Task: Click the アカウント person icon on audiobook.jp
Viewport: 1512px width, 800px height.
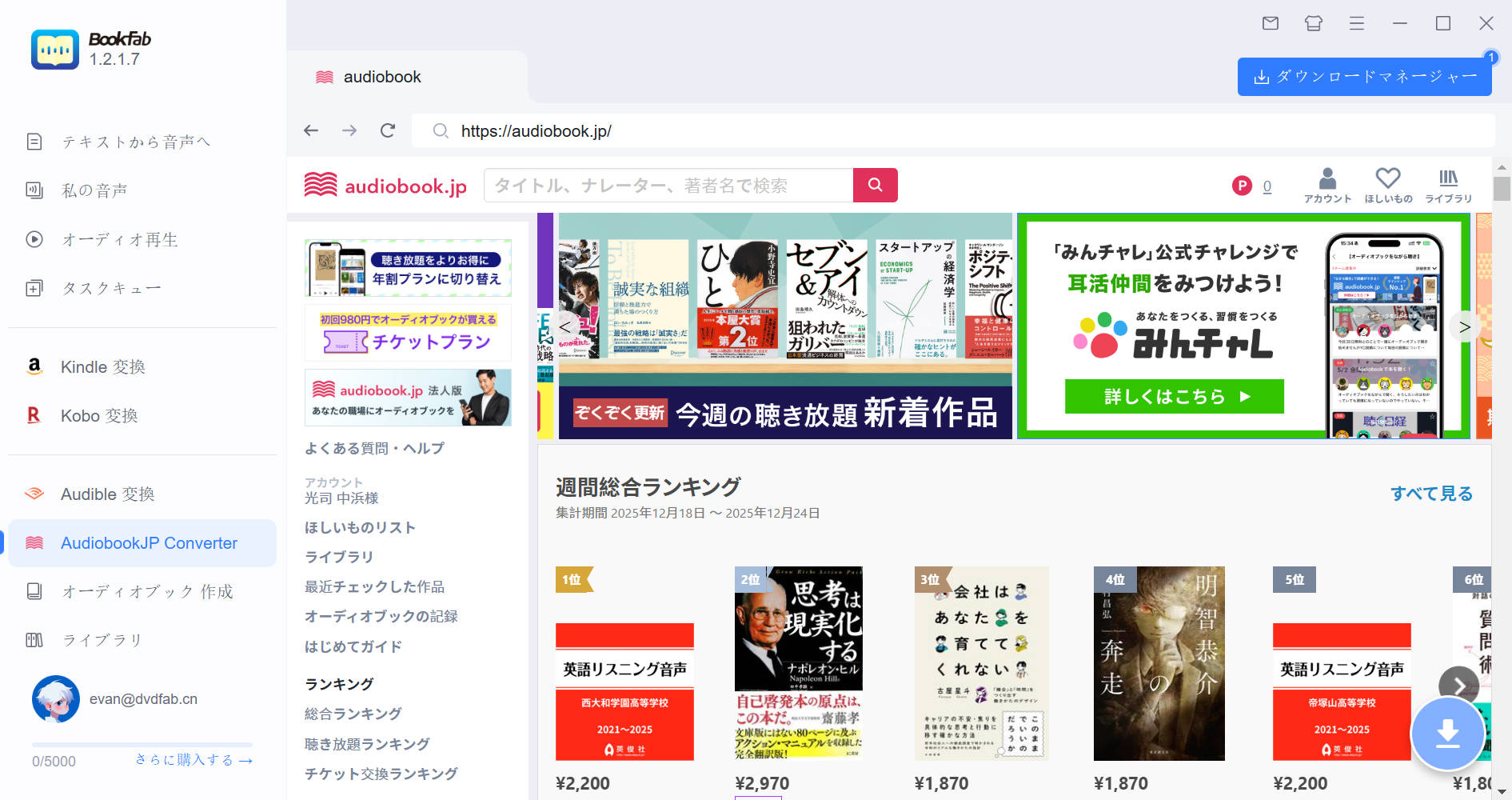Action: pos(1327,184)
